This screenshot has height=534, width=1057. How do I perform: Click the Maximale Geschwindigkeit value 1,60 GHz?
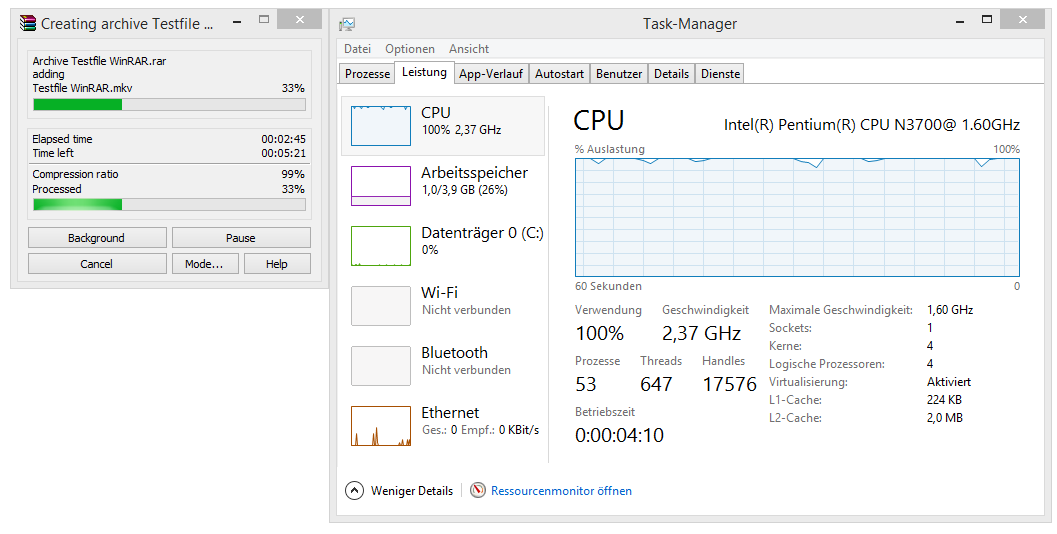click(x=950, y=309)
